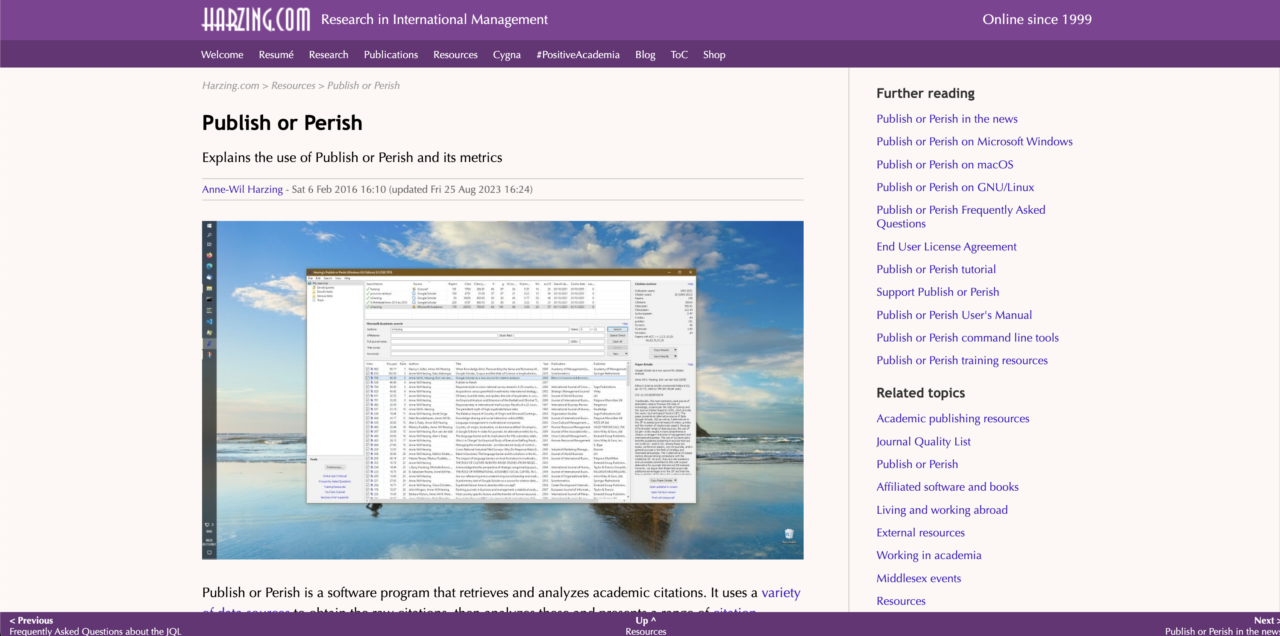Select #PositiveAcademia in the navigation bar
The image size is (1280, 636).
point(577,55)
